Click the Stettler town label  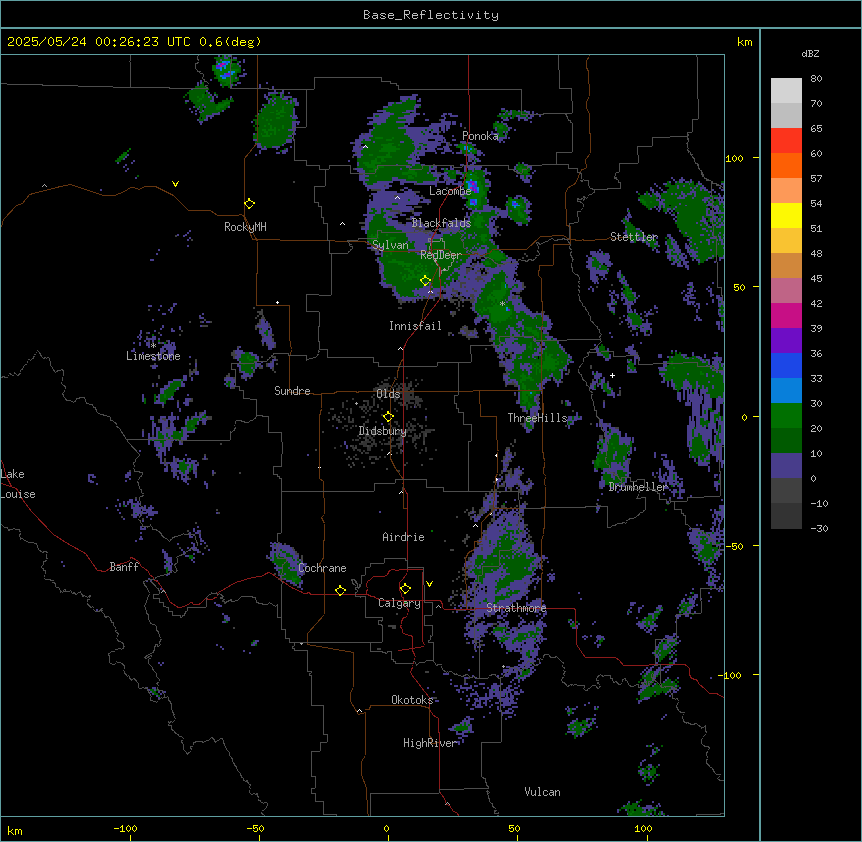pos(634,237)
